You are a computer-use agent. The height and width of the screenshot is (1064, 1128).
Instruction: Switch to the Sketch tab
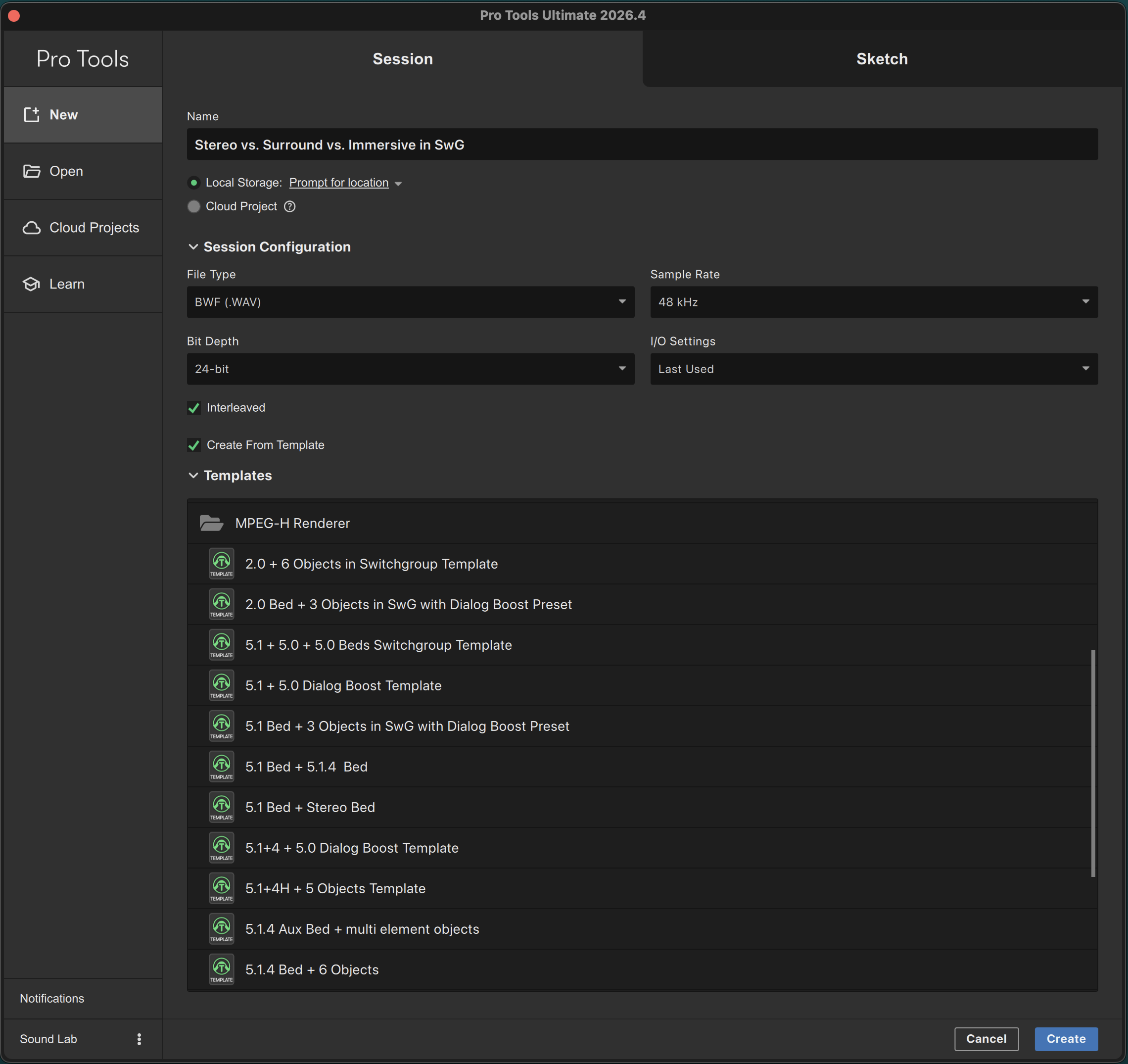click(x=882, y=59)
